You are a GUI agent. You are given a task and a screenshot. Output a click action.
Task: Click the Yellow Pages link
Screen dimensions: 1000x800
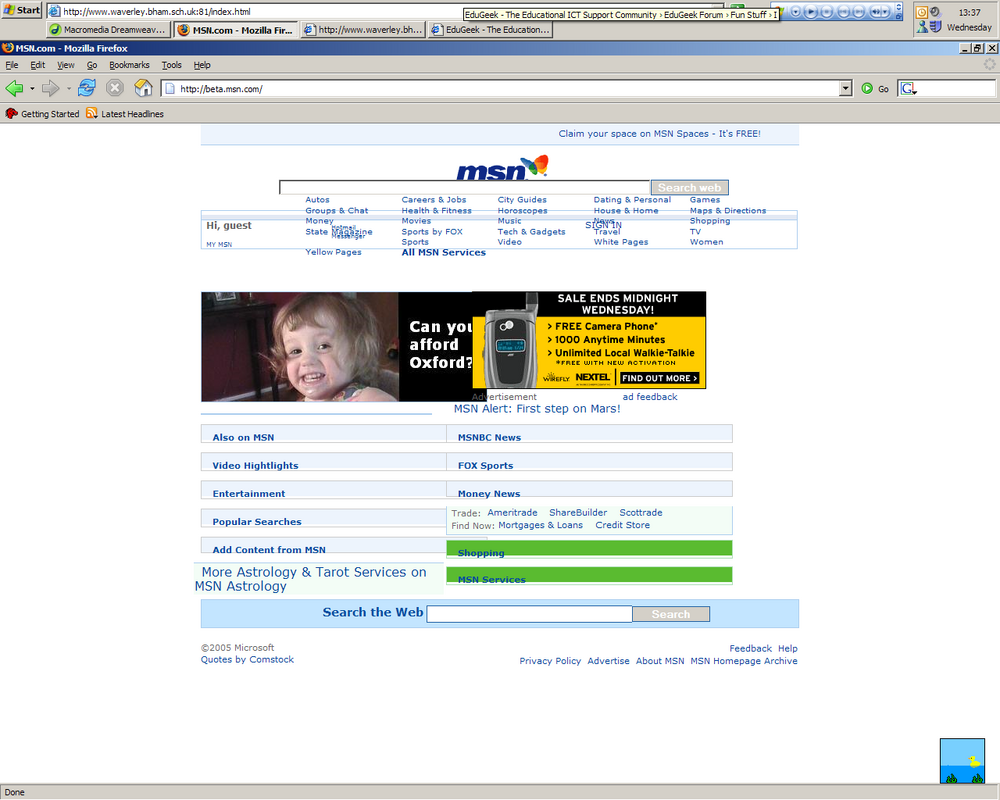333,252
